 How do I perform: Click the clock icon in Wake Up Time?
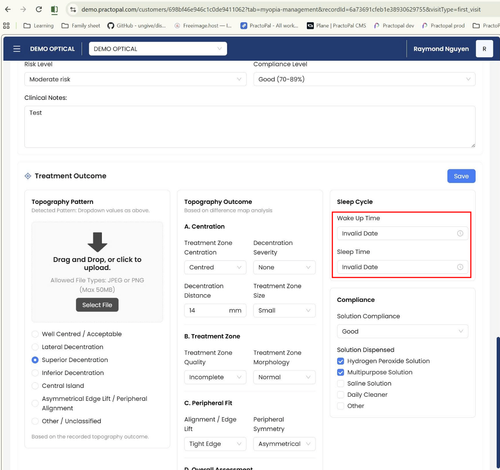[x=460, y=233]
